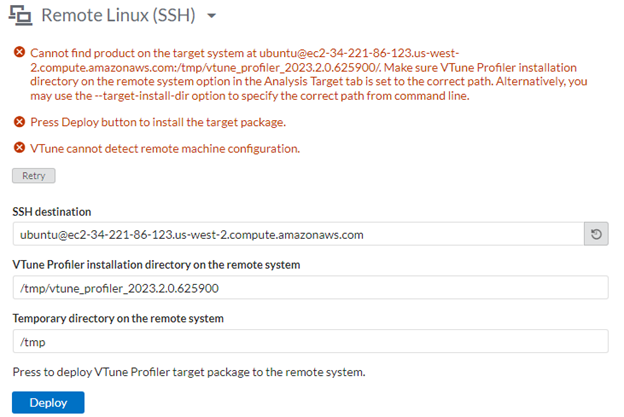This screenshot has height=417, width=624.
Task: Click the Temporary directory input field
Action: 310,341
